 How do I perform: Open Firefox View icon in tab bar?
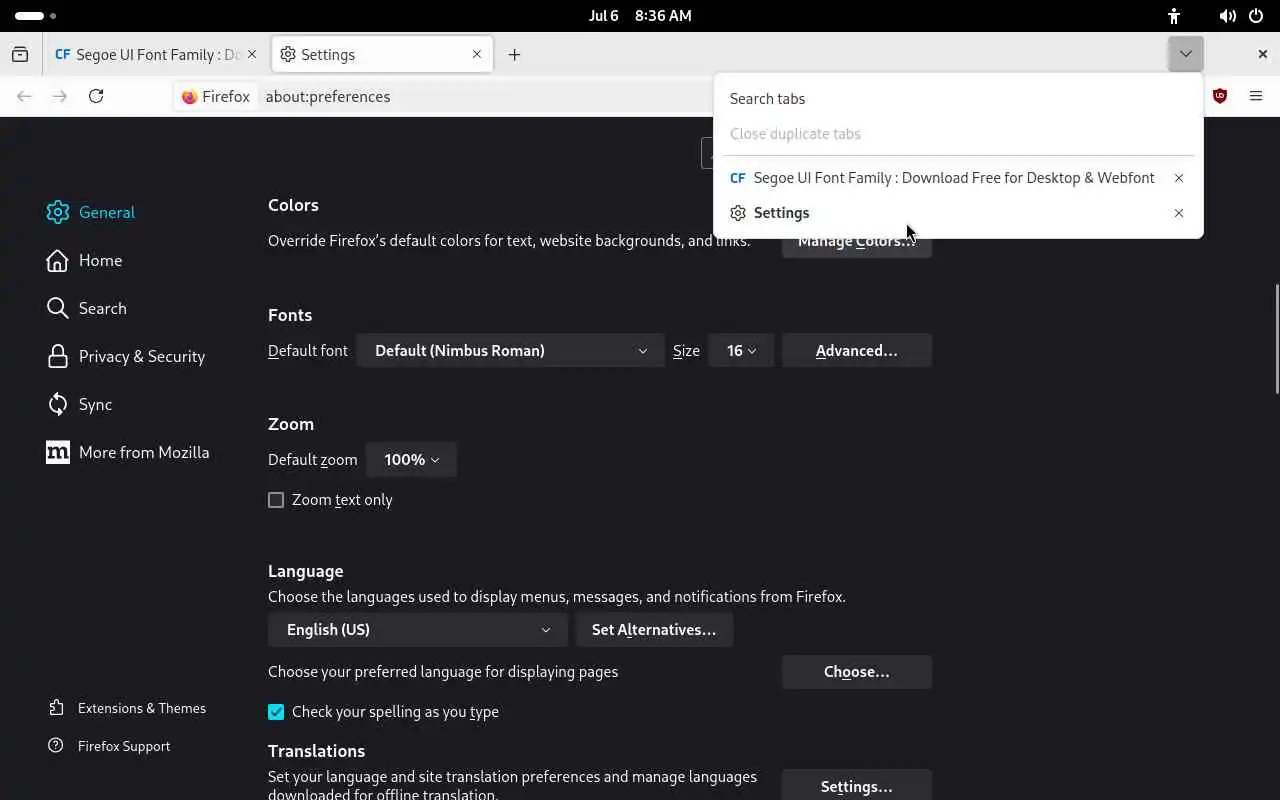[x=20, y=55]
